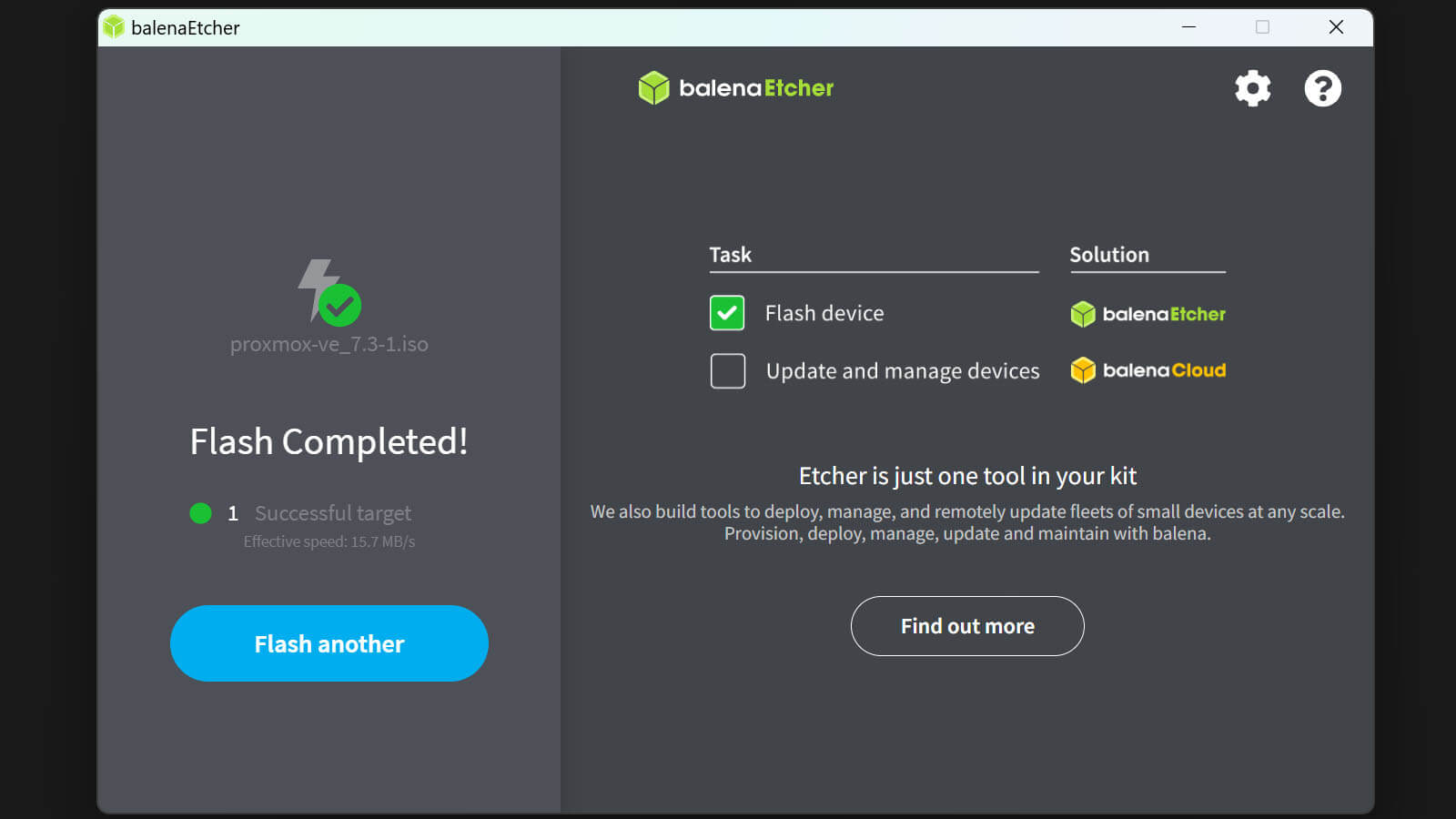Click the 'Provision, deploy, manage' description line
1456x819 pixels.
click(967, 533)
